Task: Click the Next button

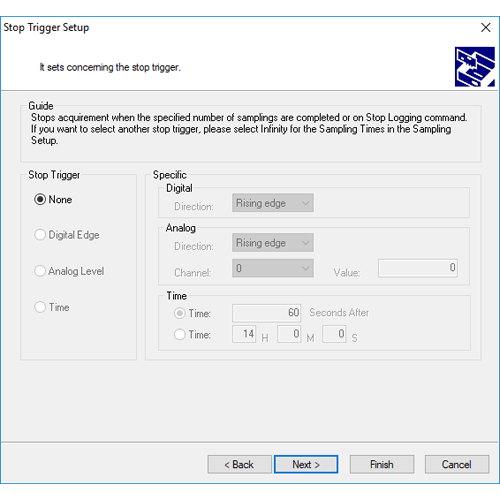Action: click(x=306, y=464)
